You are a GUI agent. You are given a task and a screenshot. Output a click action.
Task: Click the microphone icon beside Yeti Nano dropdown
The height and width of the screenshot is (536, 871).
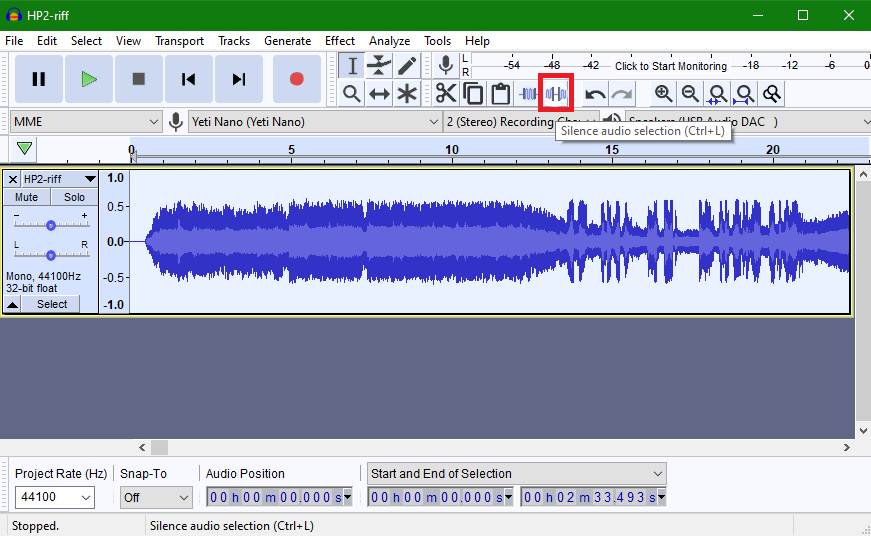tap(176, 122)
